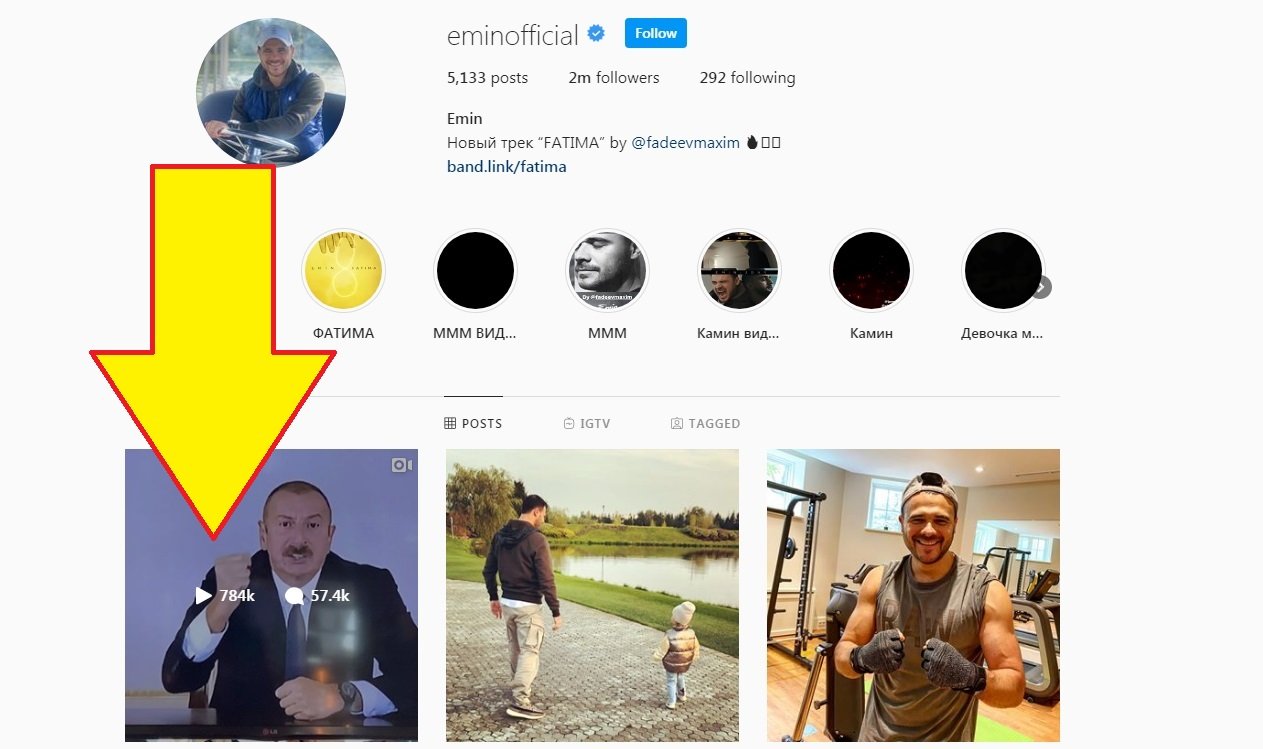The image size is (1263, 749).
Task: Switch to the TAGGED tab
Action: pos(706,424)
